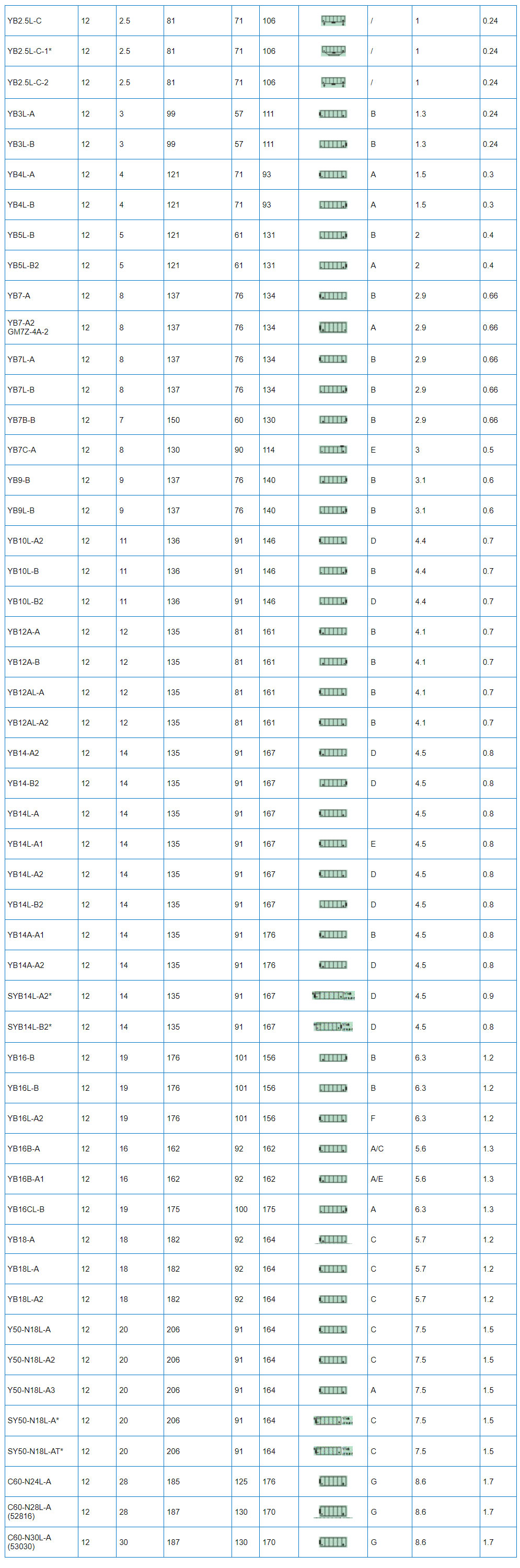Click the diagram icon for SY50-N18L-AT*
Screen dimensions: 520x1568
[333, 1451]
